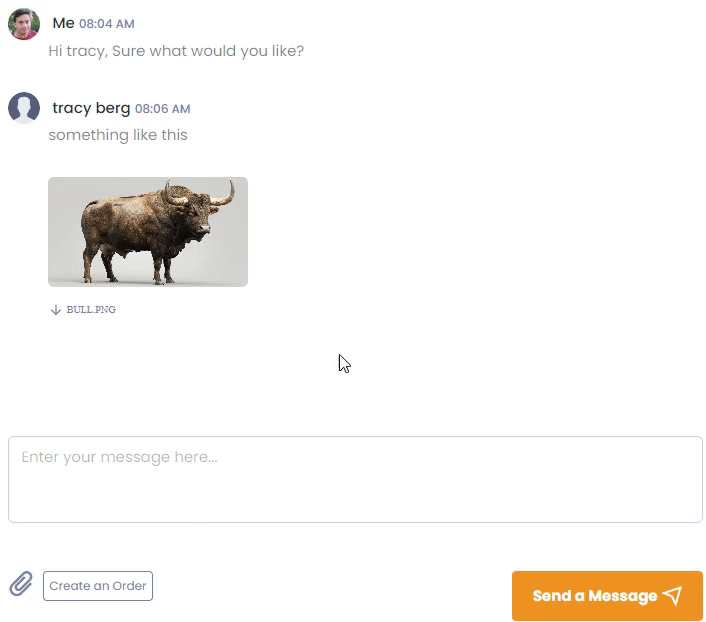Open my profile photo avatar
Image resolution: width=706 pixels, height=622 pixels.
[x=24, y=24]
